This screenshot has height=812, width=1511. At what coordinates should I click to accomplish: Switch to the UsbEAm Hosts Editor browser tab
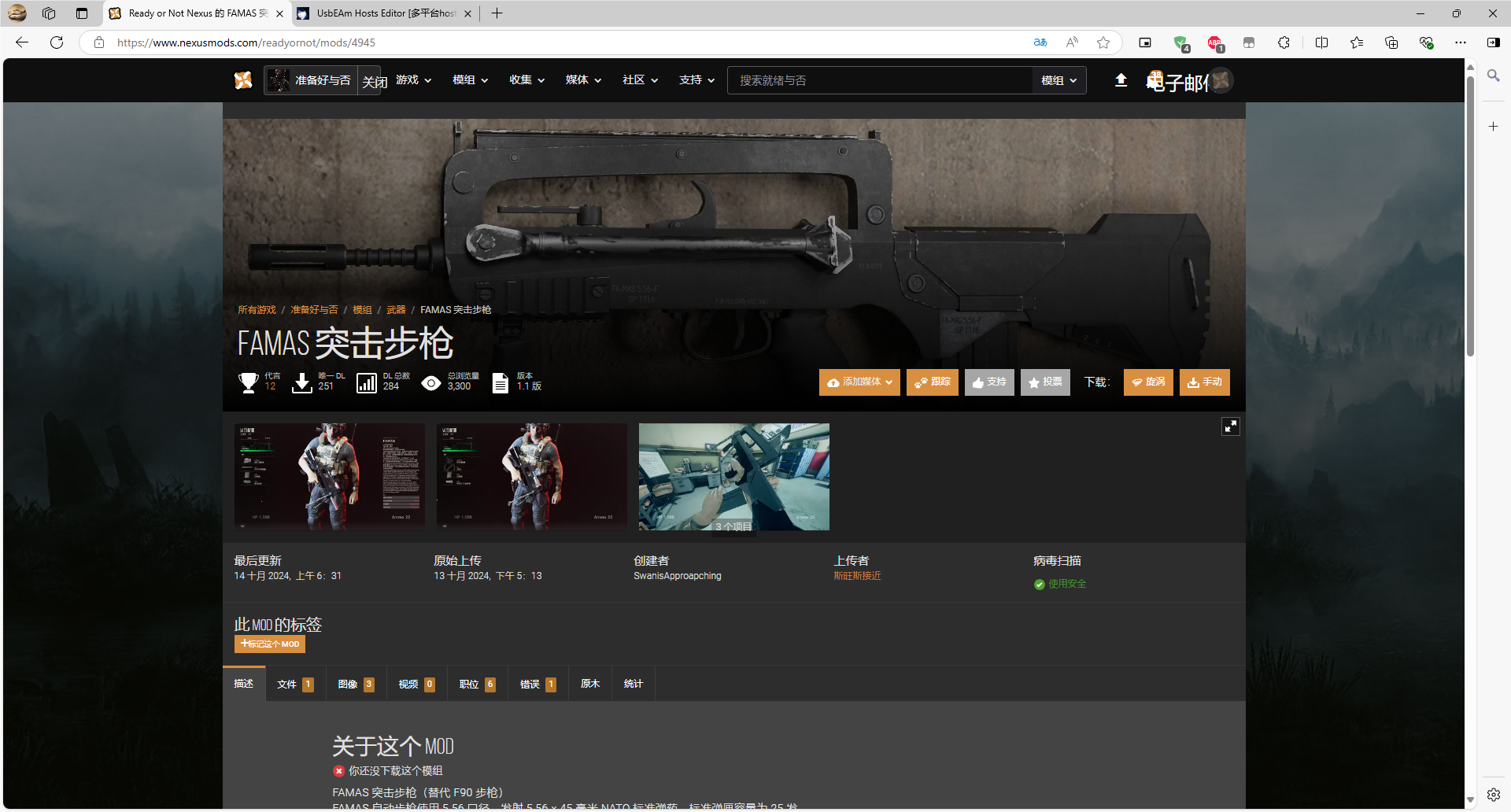(x=386, y=13)
